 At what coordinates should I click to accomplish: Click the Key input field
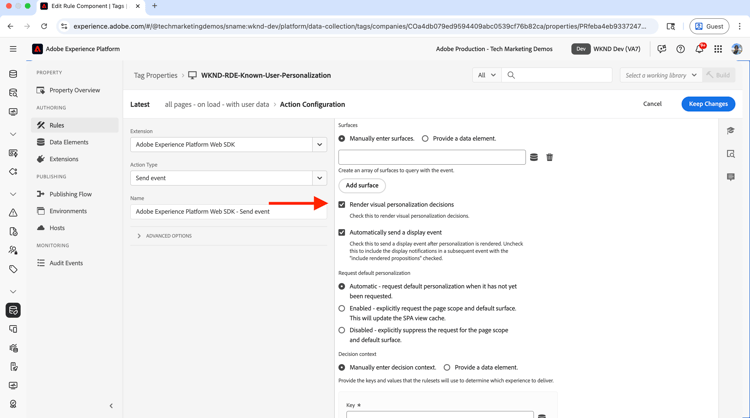(440, 415)
